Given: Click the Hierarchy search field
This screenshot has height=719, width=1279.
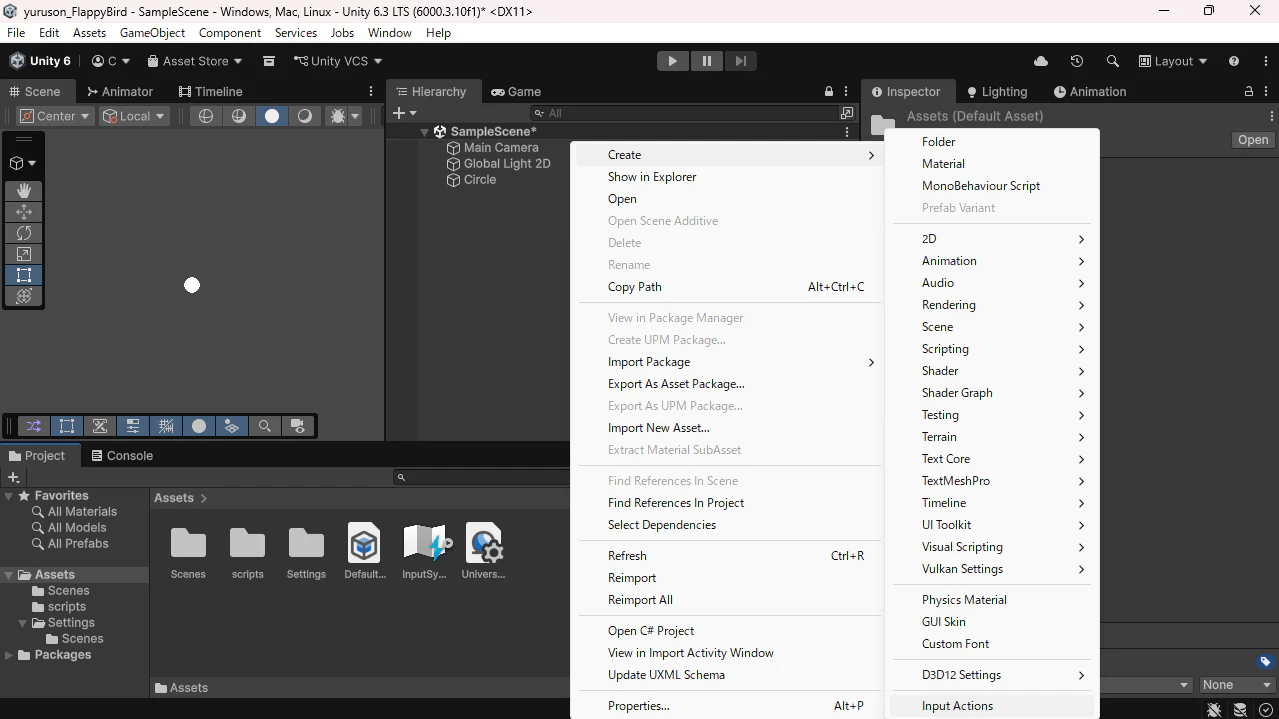Looking at the screenshot, I should tap(683, 113).
